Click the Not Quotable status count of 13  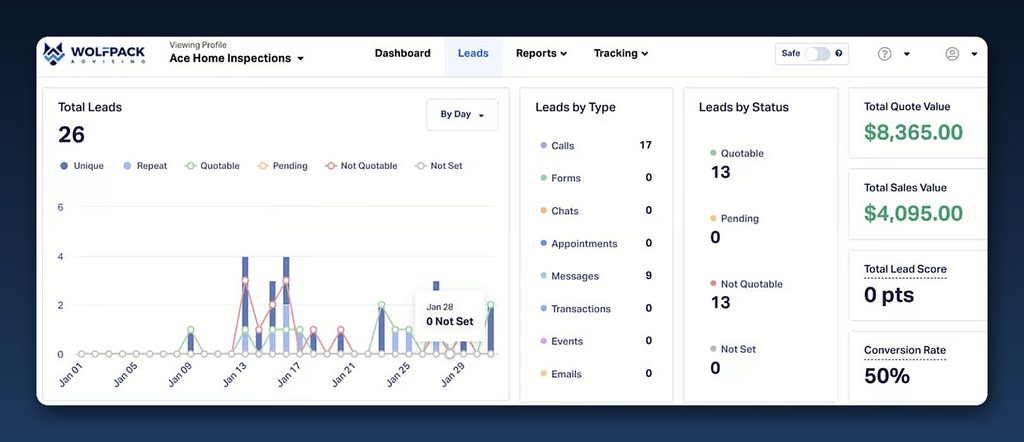pos(720,302)
